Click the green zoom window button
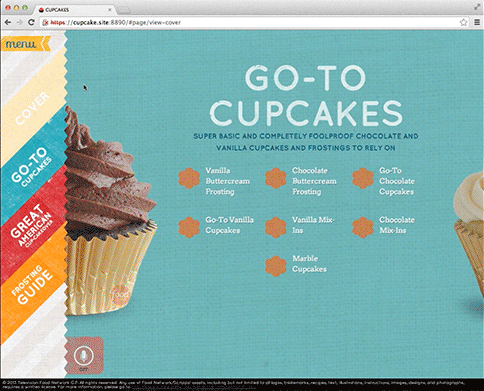The image size is (484, 391). (x=25, y=7)
